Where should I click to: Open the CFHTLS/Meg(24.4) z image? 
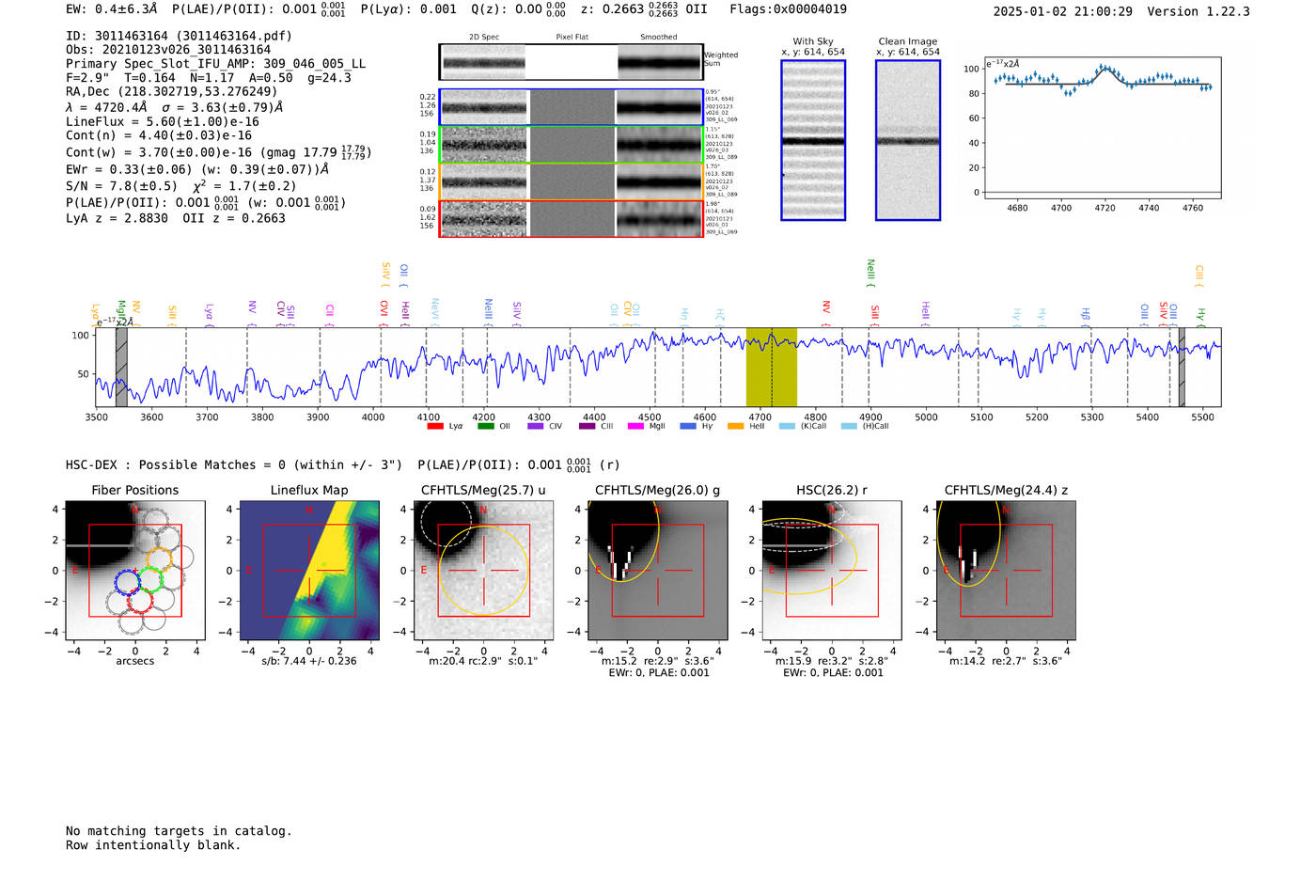point(1006,571)
